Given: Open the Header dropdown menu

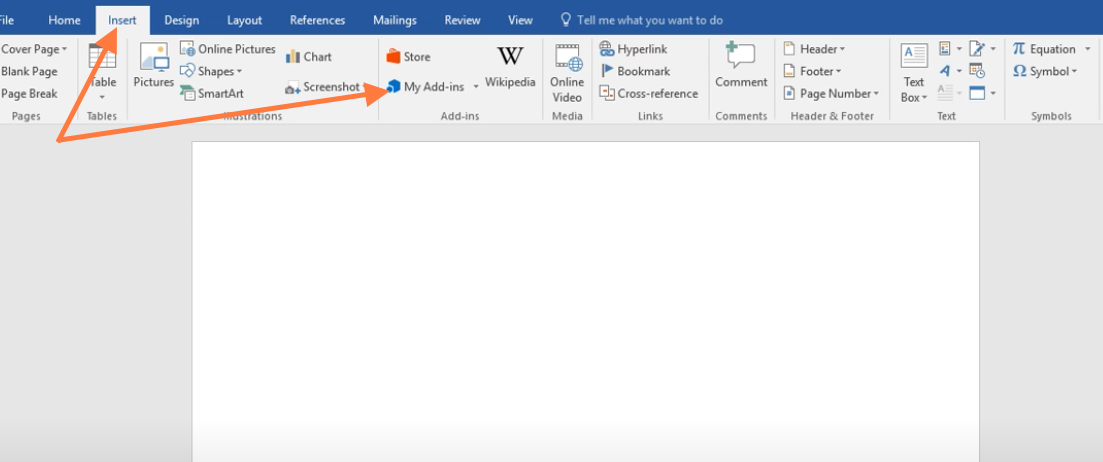Looking at the screenshot, I should pyautogui.click(x=814, y=49).
